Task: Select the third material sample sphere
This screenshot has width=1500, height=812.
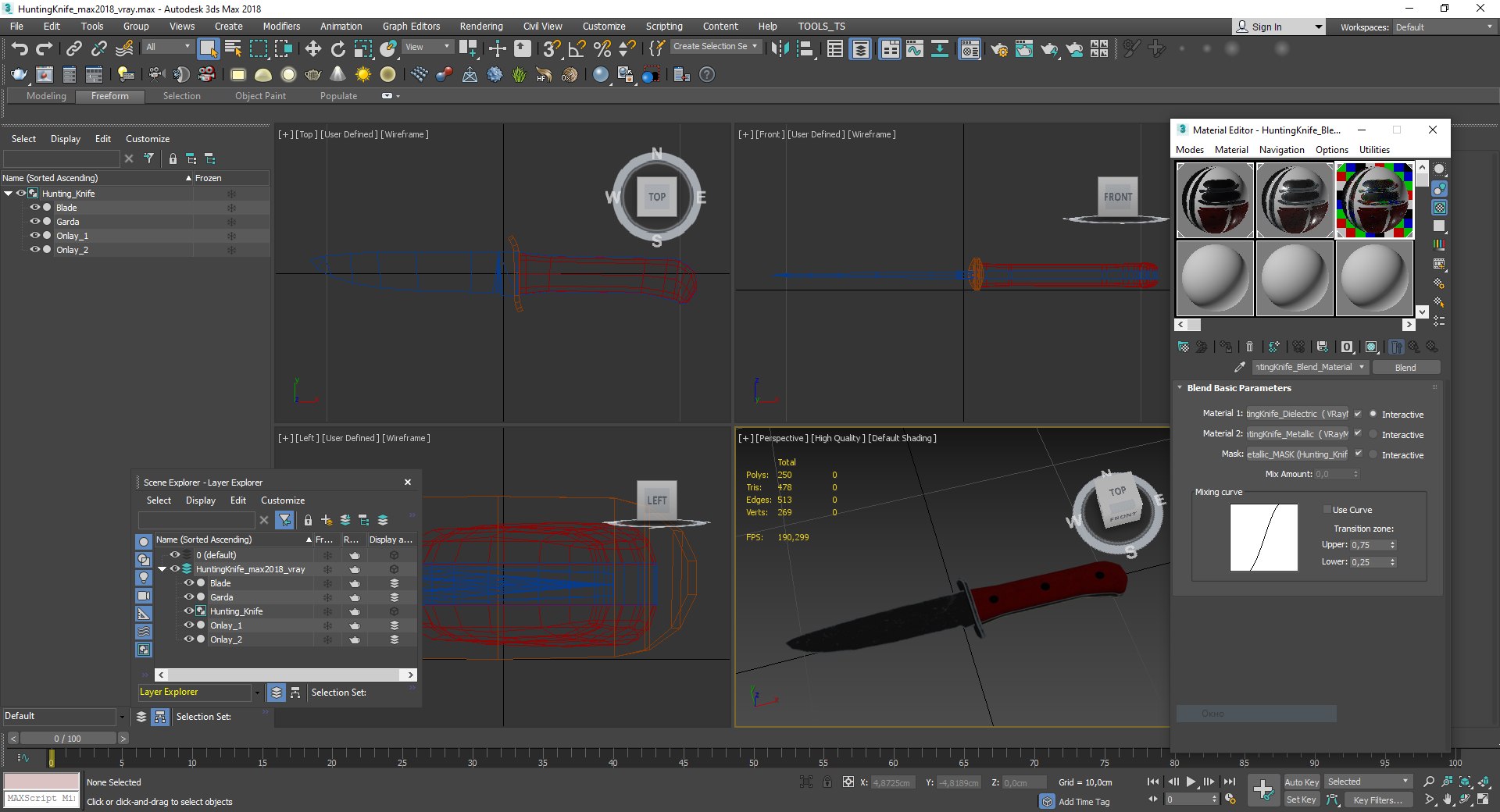Action: (x=1374, y=200)
